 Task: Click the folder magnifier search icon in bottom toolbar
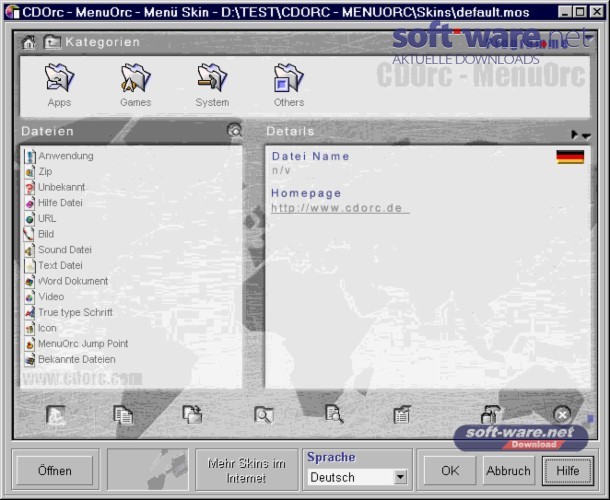click(264, 415)
